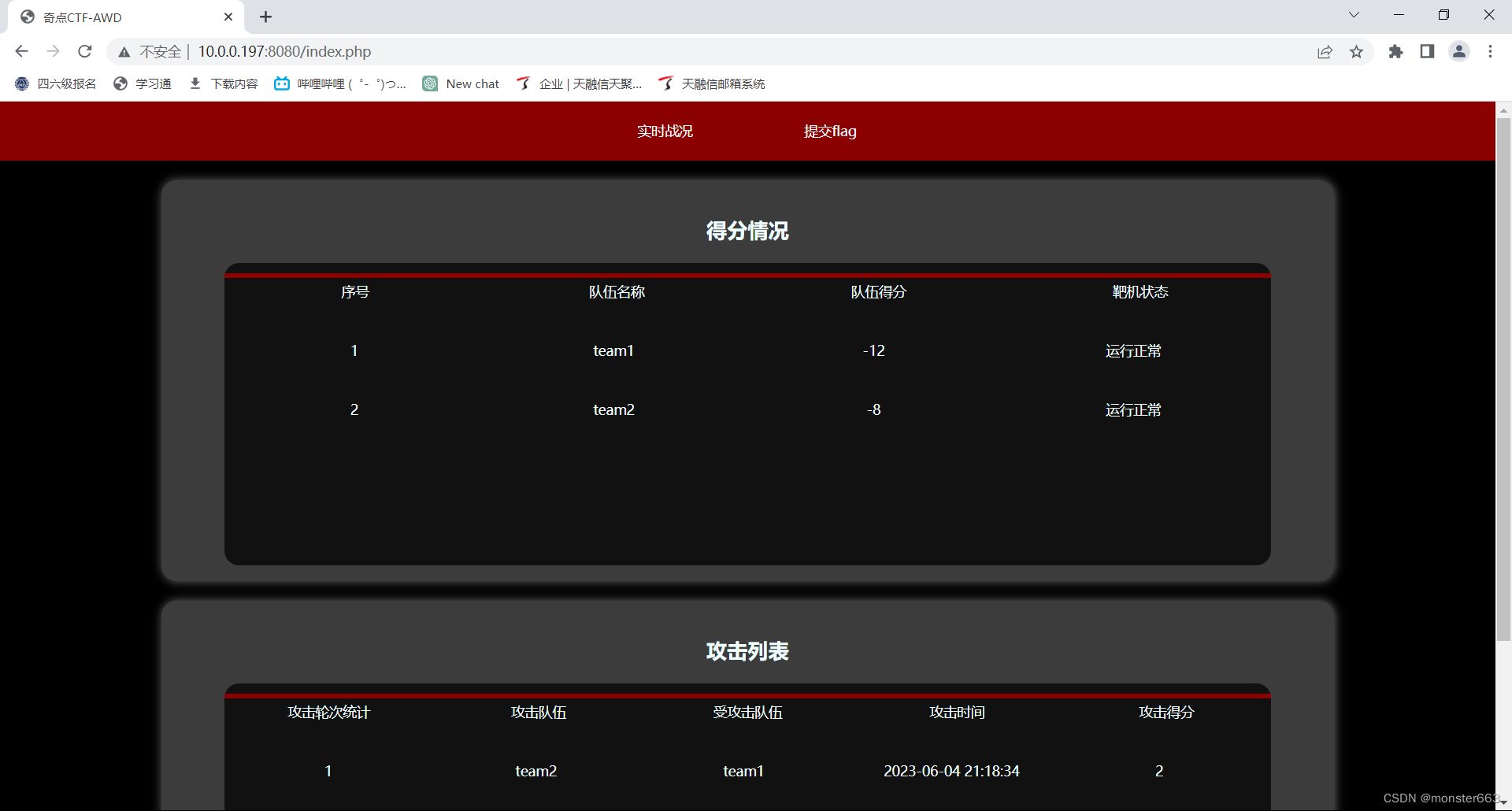Click the browser forward arrow
This screenshot has height=811, width=1512.
point(53,51)
